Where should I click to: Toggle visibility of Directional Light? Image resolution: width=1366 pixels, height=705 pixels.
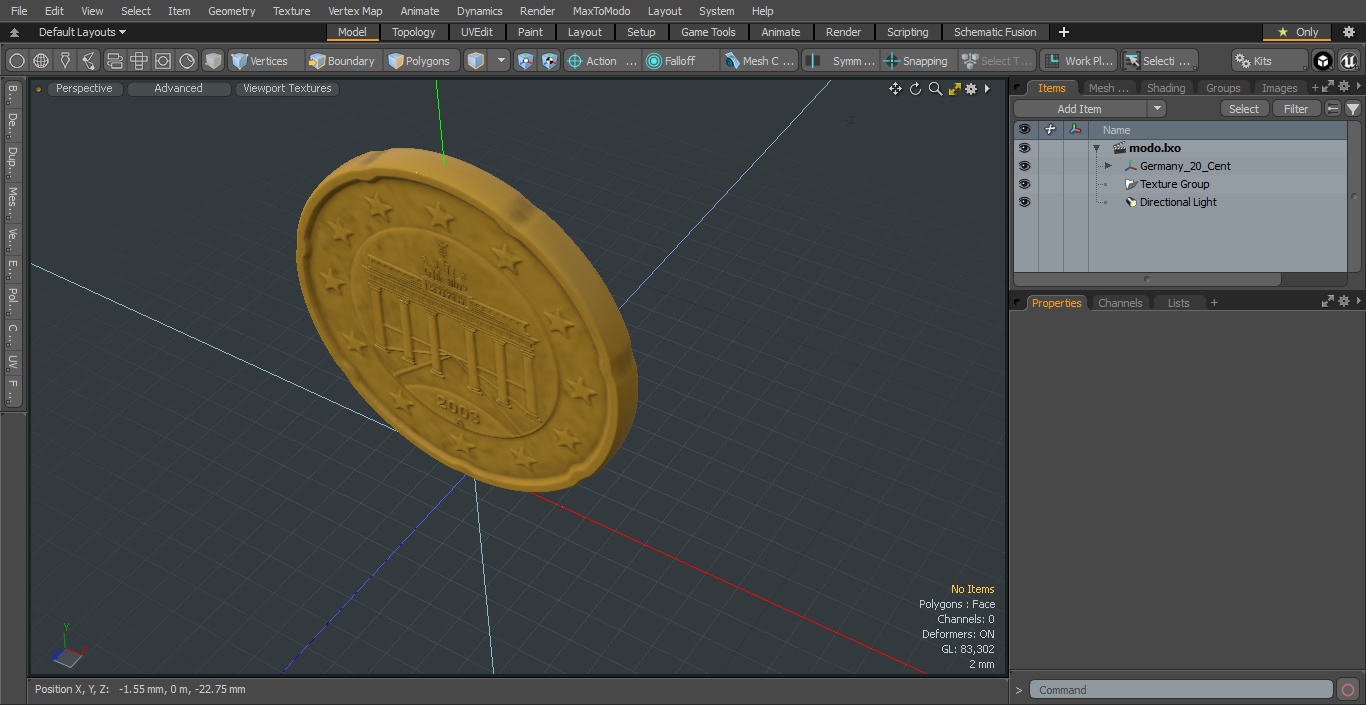tap(1024, 202)
